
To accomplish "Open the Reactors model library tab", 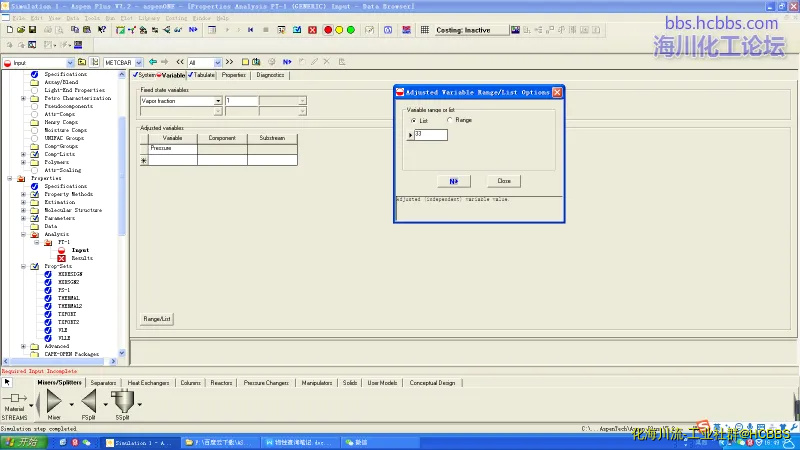I will [221, 383].
